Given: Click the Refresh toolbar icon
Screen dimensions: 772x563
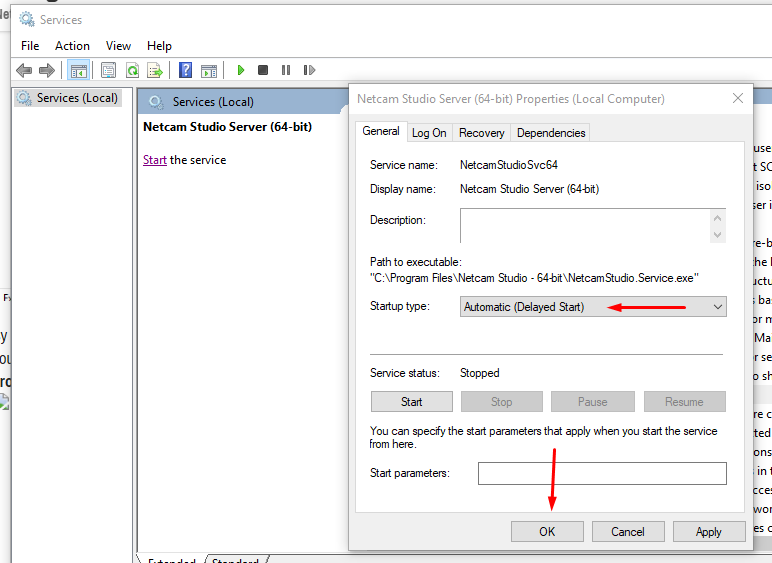Looking at the screenshot, I should 132,70.
